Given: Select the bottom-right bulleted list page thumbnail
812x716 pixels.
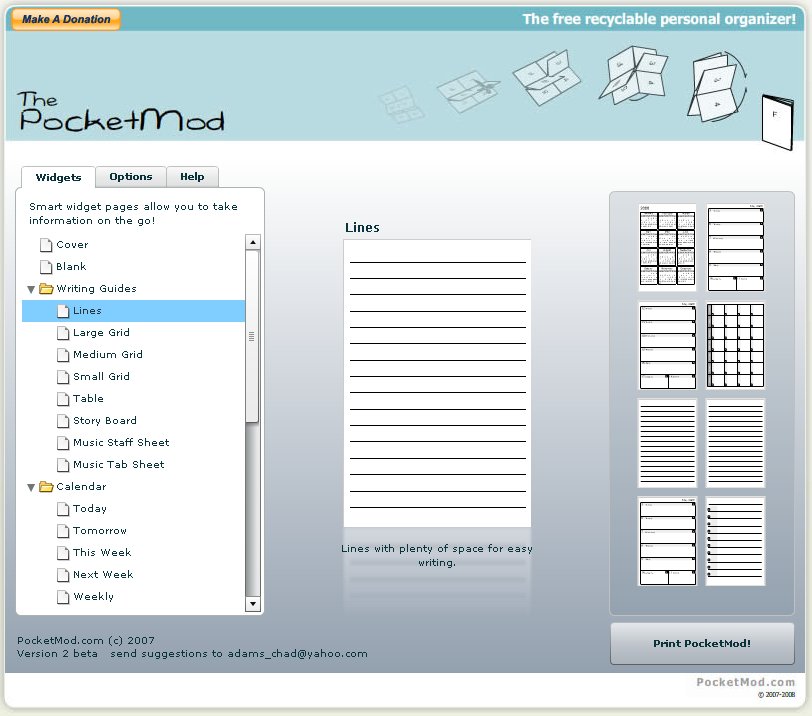Looking at the screenshot, I should [735, 542].
